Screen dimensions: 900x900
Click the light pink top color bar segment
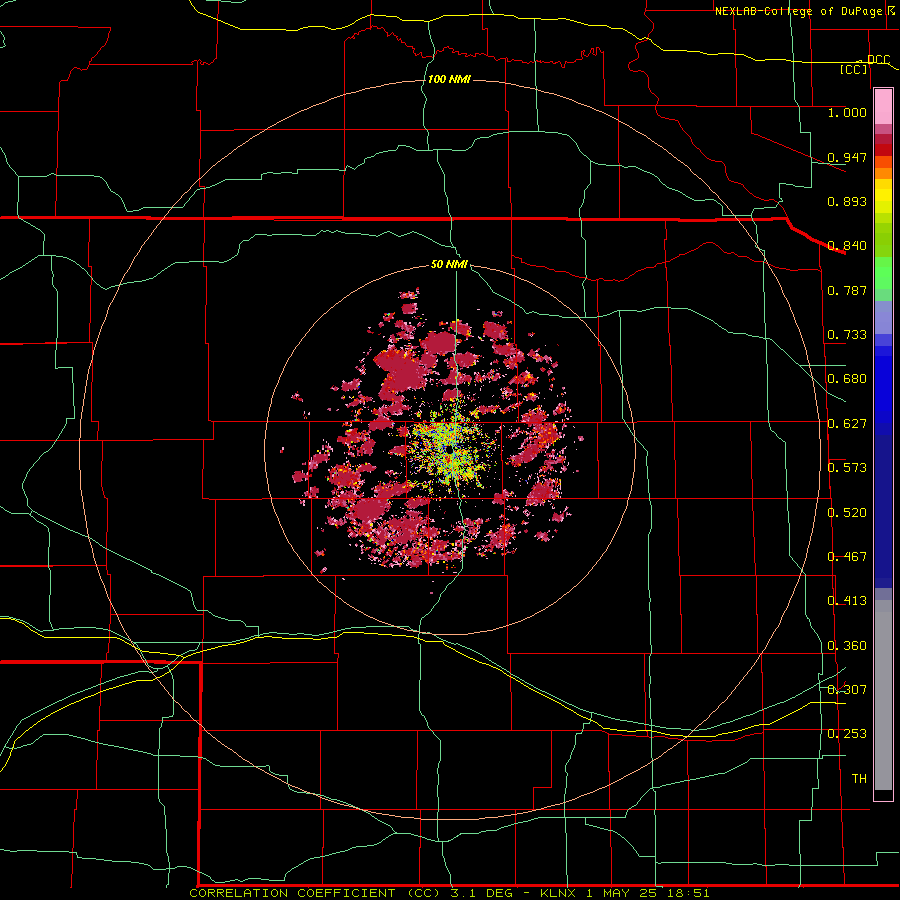[883, 107]
